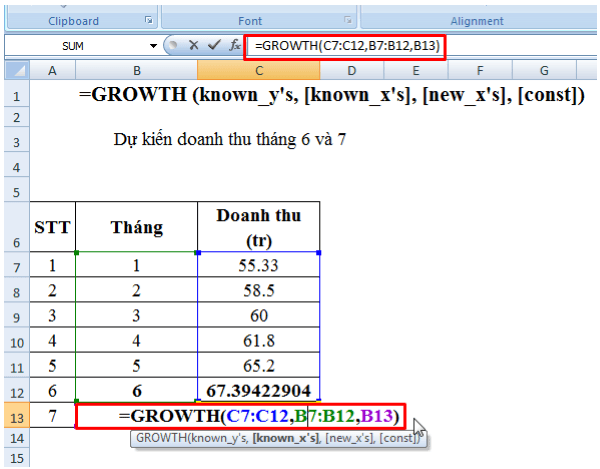Select row 12 header
Image resolution: width=600 pixels, height=469 pixels.
point(17,390)
